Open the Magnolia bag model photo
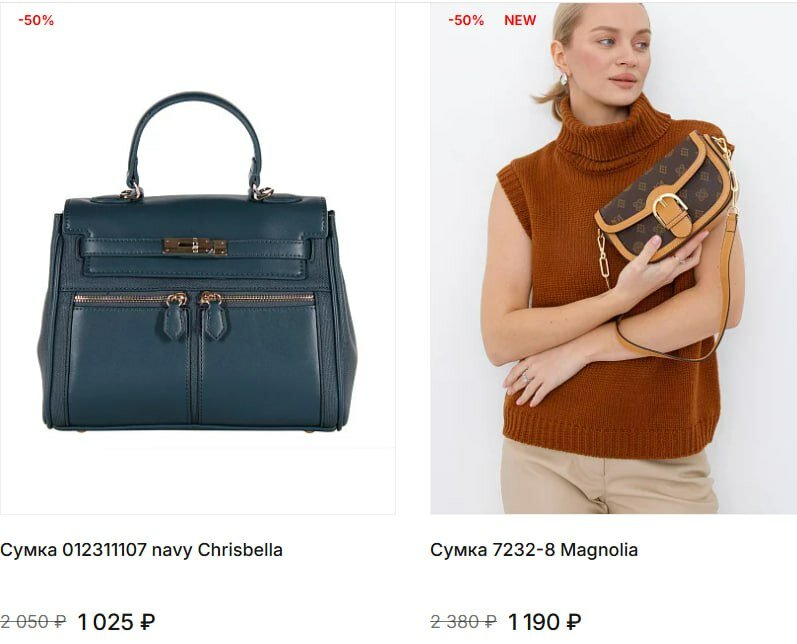The image size is (797, 644). click(x=613, y=258)
